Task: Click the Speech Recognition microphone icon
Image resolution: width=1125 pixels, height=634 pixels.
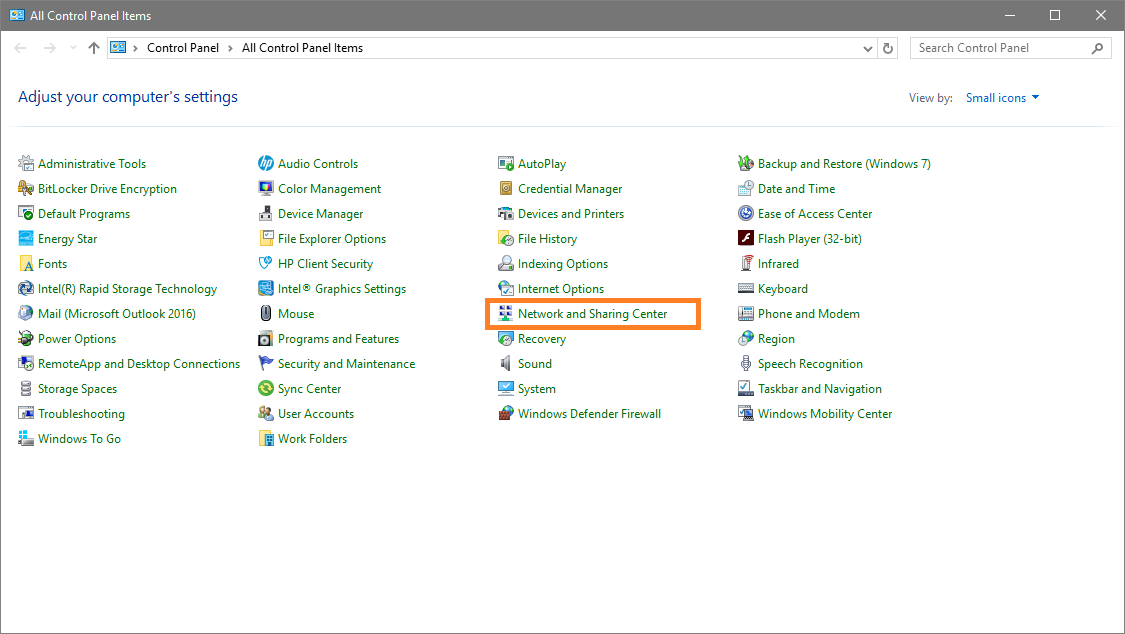Action: pyautogui.click(x=745, y=364)
